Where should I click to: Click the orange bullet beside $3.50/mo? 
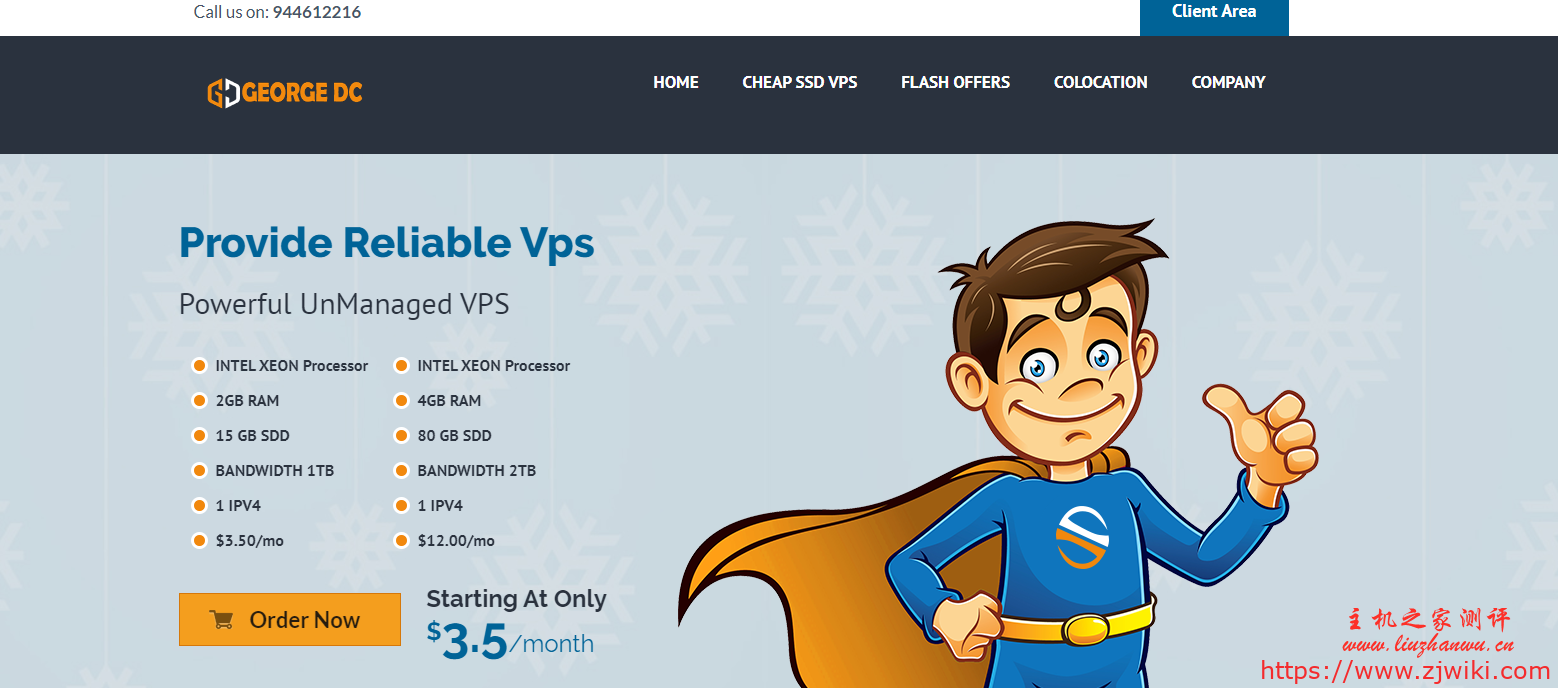tap(199, 540)
